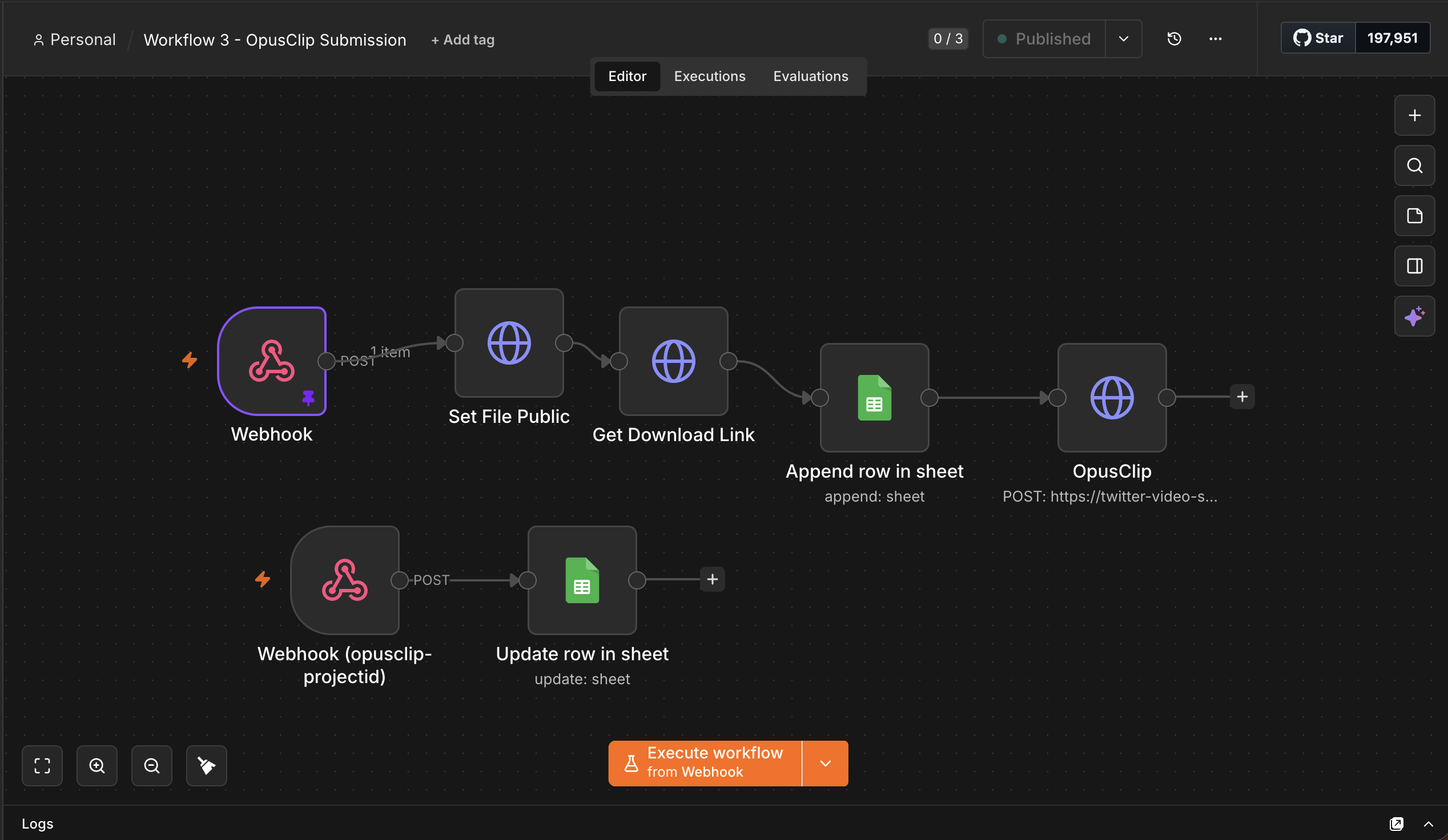Click the POST label after opusclip-projectid webhook
The width and height of the screenshot is (1448, 840).
click(x=431, y=580)
